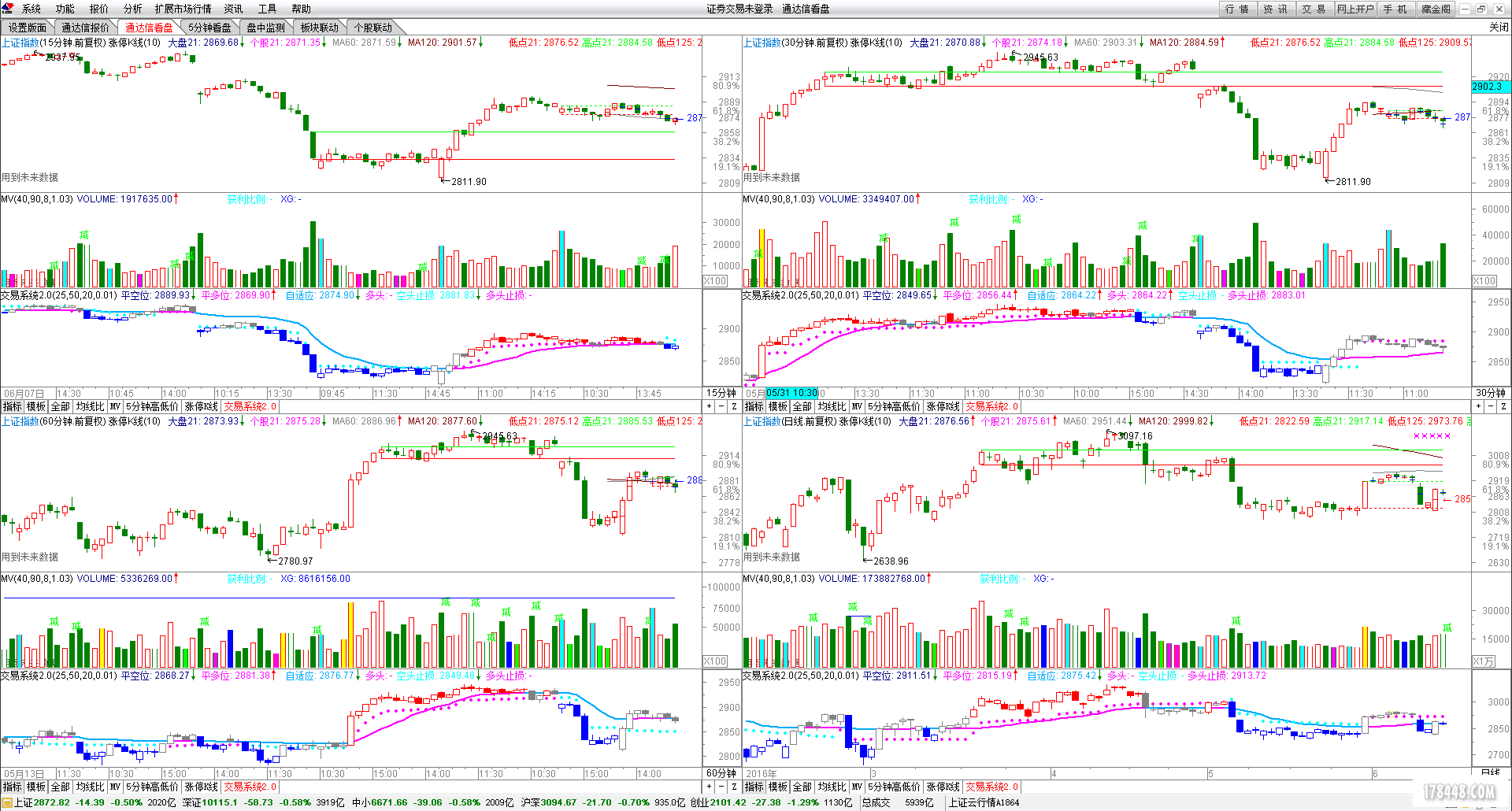Click the 沪深 index quote in status bar
Screen dimensions: 1512x811
coord(602,802)
